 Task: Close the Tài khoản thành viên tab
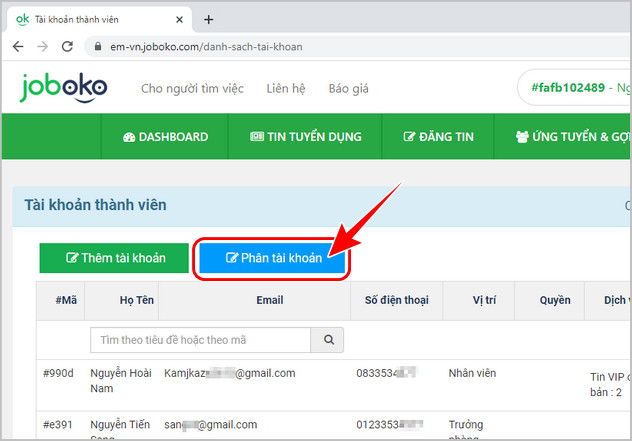(x=177, y=19)
